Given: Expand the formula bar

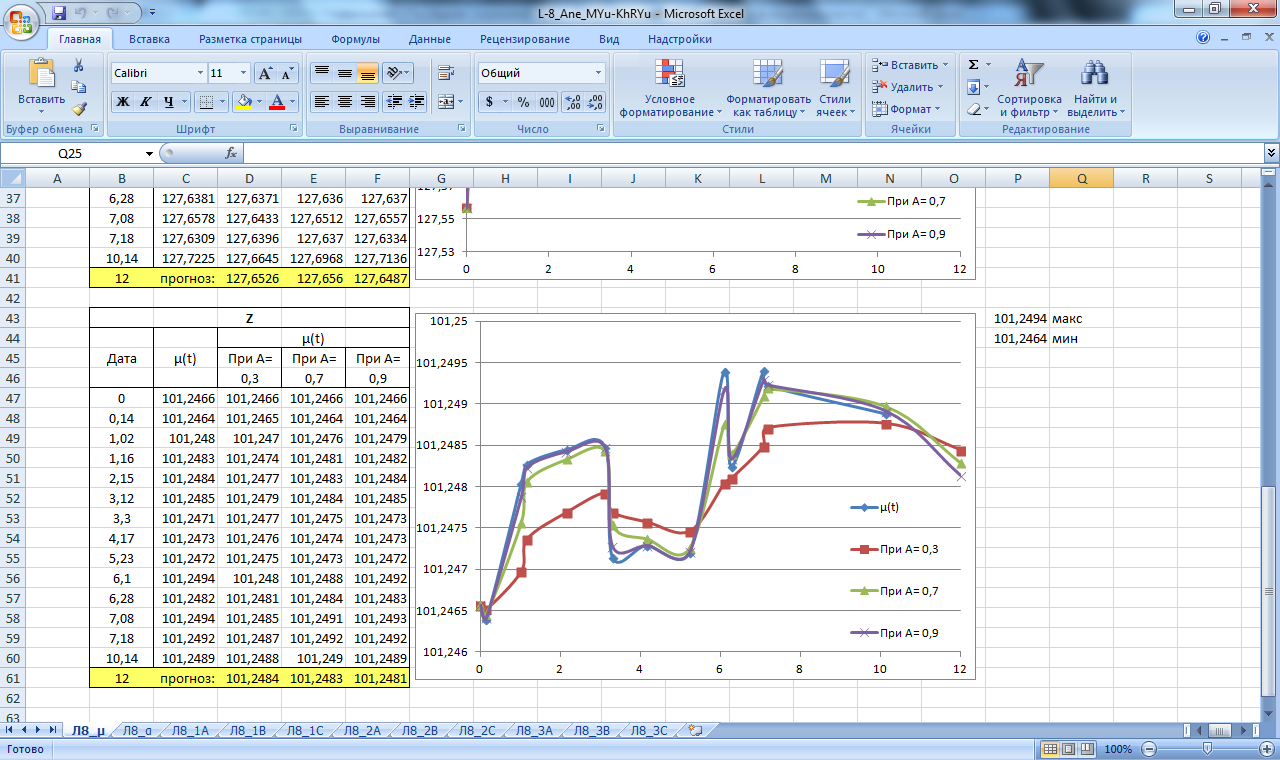Looking at the screenshot, I should click(1271, 153).
